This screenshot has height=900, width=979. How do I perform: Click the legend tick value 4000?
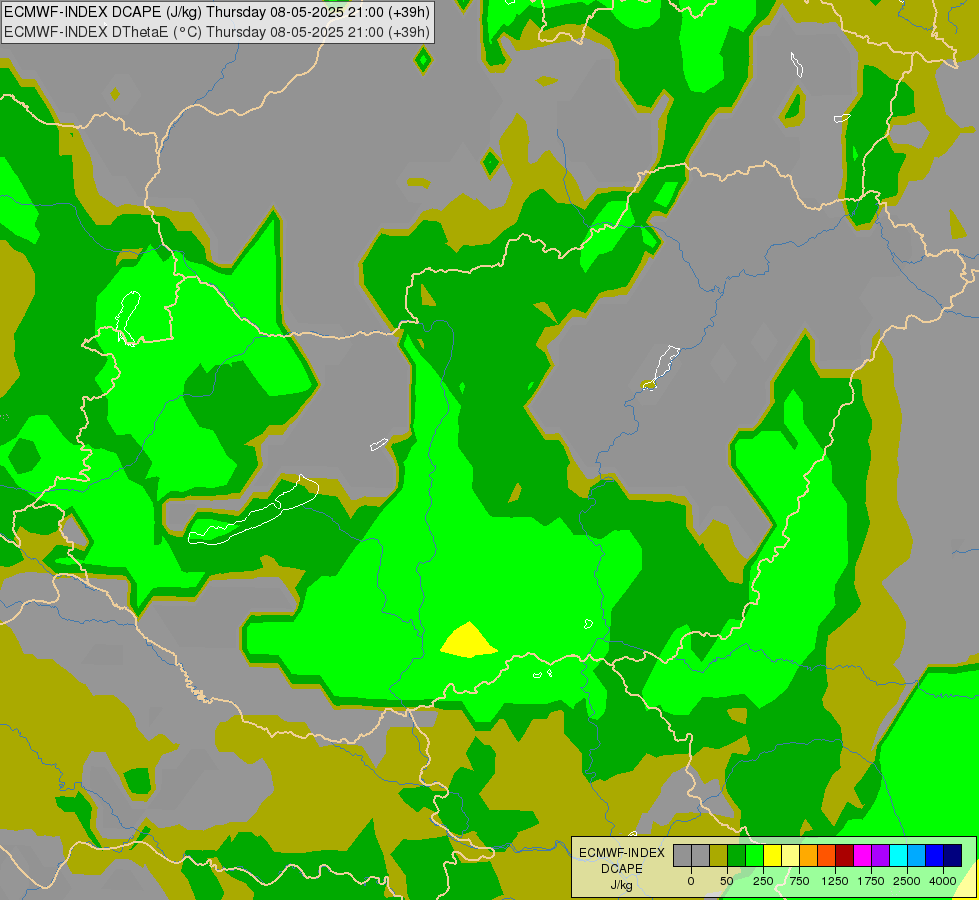pyautogui.click(x=943, y=881)
